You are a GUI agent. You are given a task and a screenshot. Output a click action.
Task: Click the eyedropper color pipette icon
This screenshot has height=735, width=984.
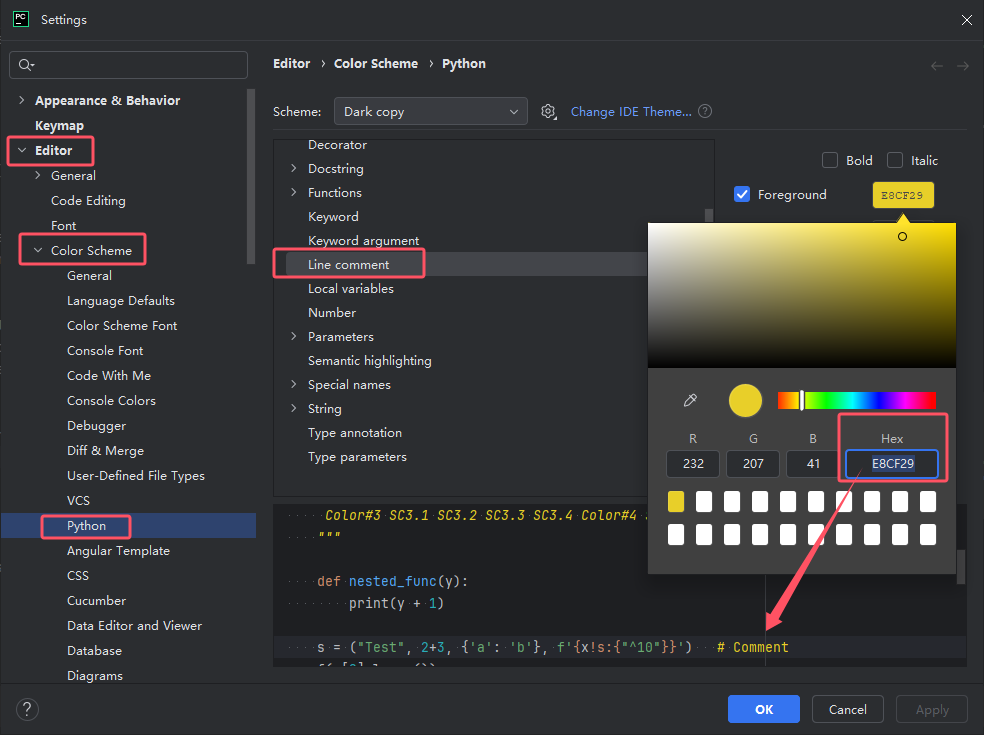[x=690, y=400]
